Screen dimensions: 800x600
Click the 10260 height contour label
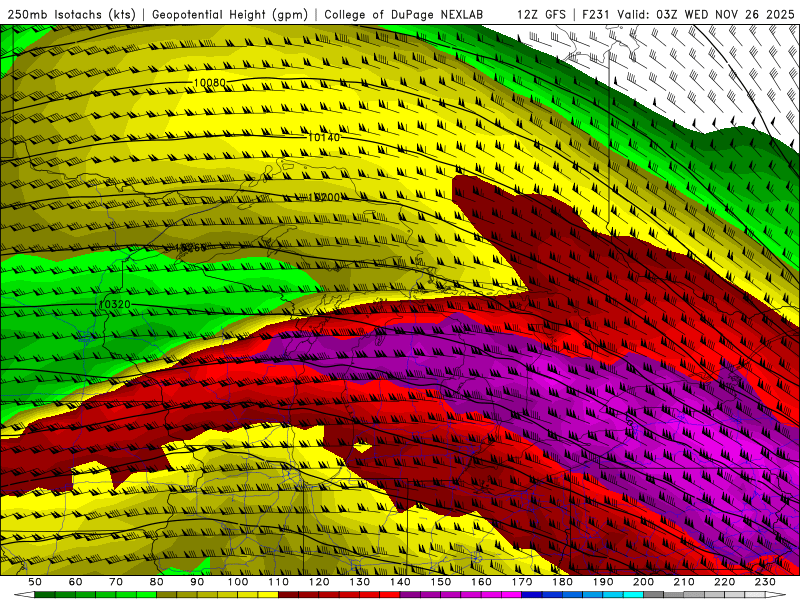190,247
